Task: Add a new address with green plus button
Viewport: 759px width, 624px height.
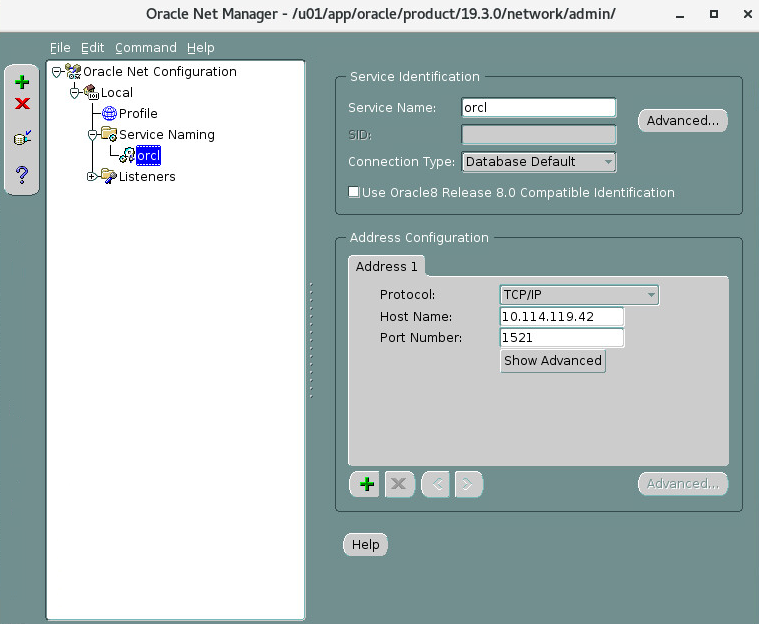Action: [x=366, y=484]
